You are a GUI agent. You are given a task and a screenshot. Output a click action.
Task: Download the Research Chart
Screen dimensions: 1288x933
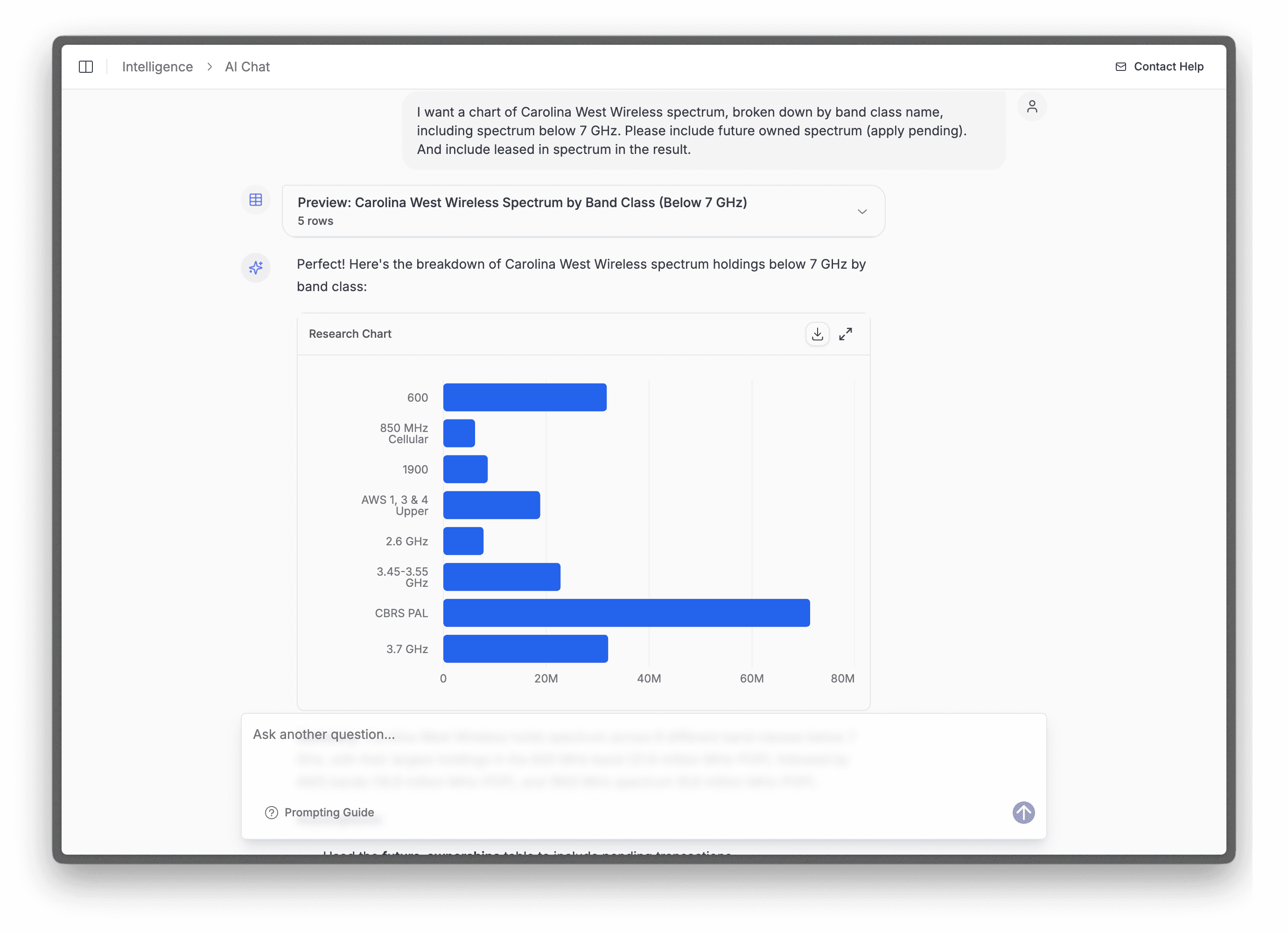(x=818, y=334)
